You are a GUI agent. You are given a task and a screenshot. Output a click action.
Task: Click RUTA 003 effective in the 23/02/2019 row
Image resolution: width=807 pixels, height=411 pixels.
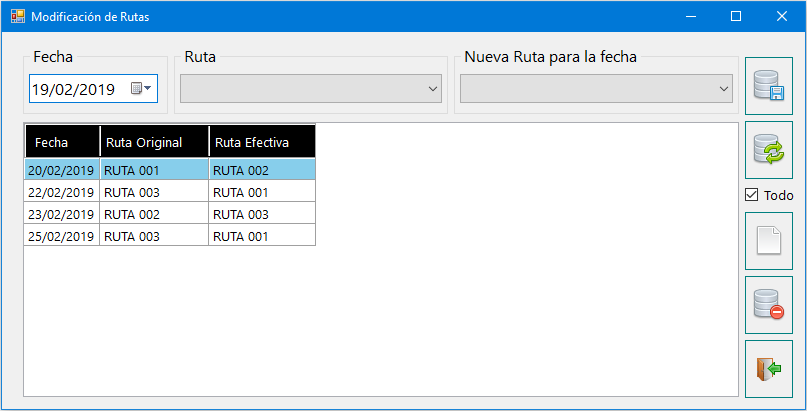(262, 215)
